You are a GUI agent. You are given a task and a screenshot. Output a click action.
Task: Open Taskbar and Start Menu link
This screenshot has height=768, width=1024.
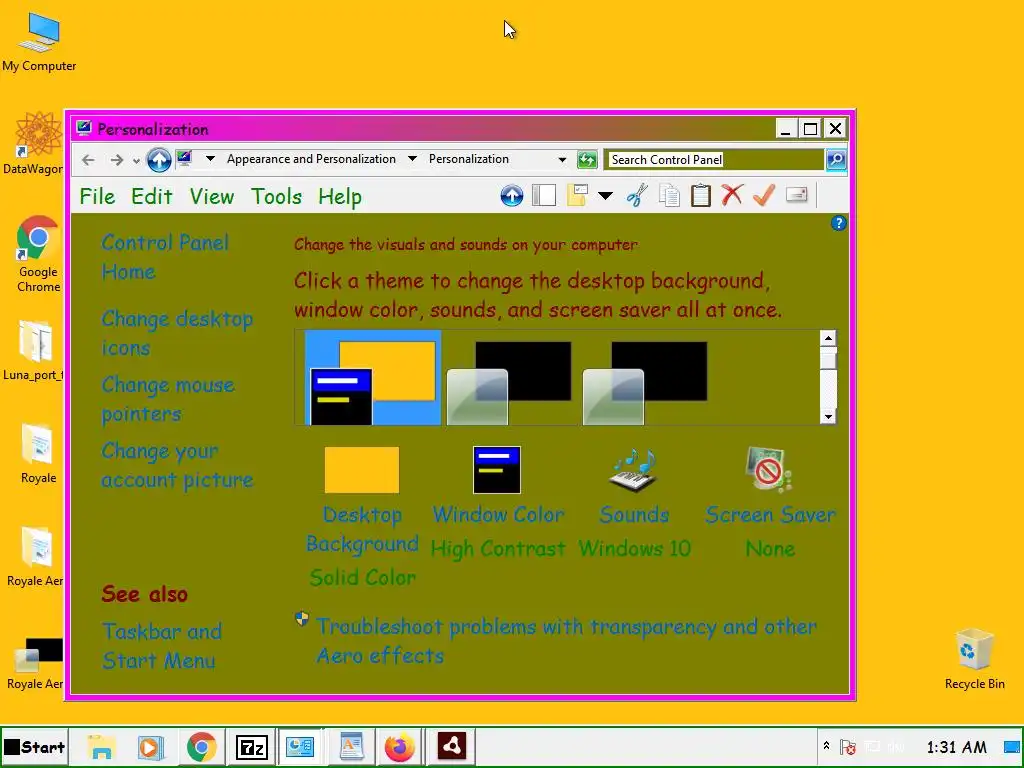point(162,646)
